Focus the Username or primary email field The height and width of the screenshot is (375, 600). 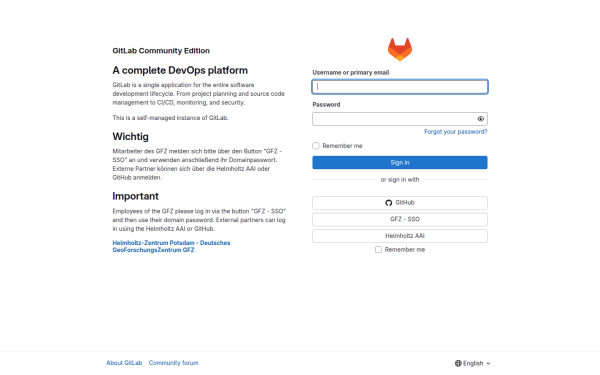[400, 87]
